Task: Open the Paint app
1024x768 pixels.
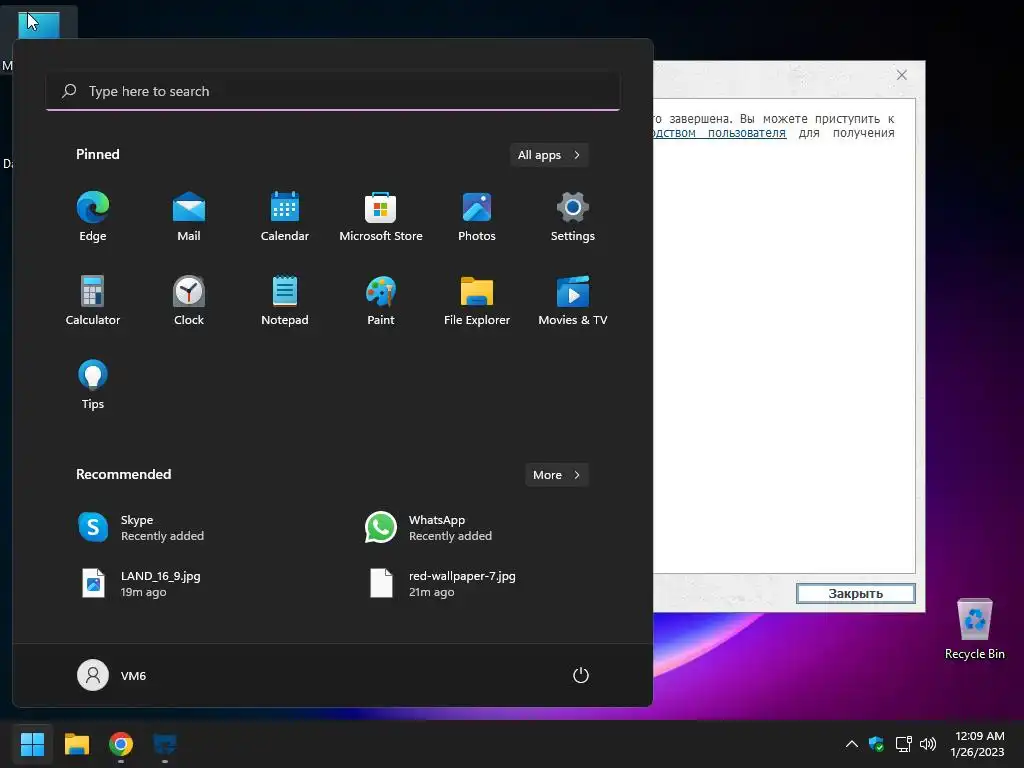Action: click(x=381, y=300)
